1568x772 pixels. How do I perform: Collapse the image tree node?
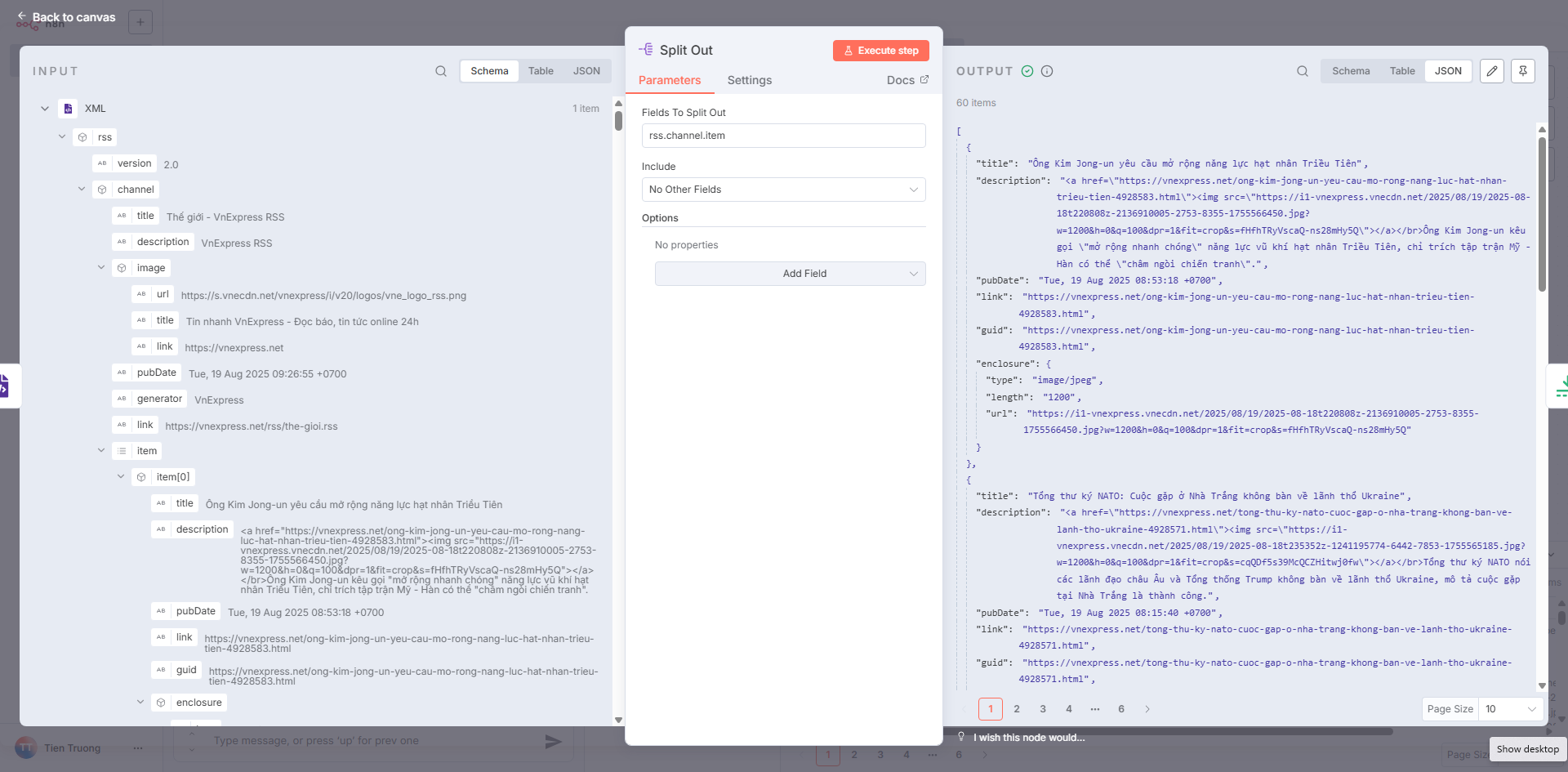tap(101, 267)
